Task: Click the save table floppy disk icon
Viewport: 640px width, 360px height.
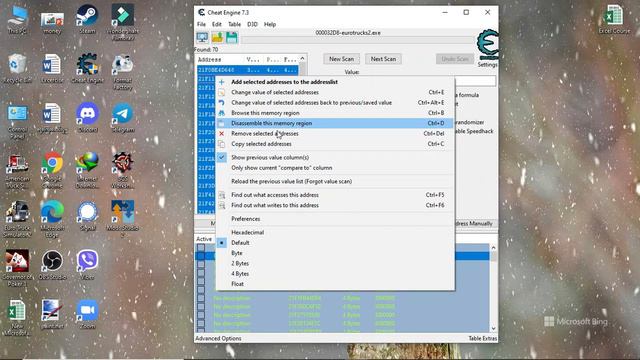Action: [231, 38]
